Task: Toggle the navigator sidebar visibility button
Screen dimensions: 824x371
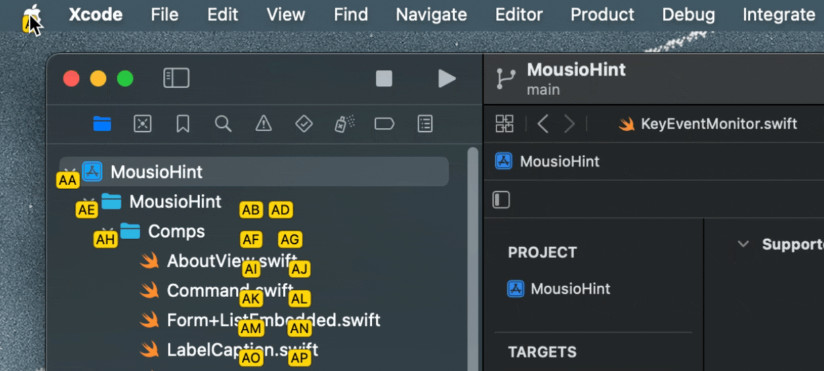Action: 176,78
